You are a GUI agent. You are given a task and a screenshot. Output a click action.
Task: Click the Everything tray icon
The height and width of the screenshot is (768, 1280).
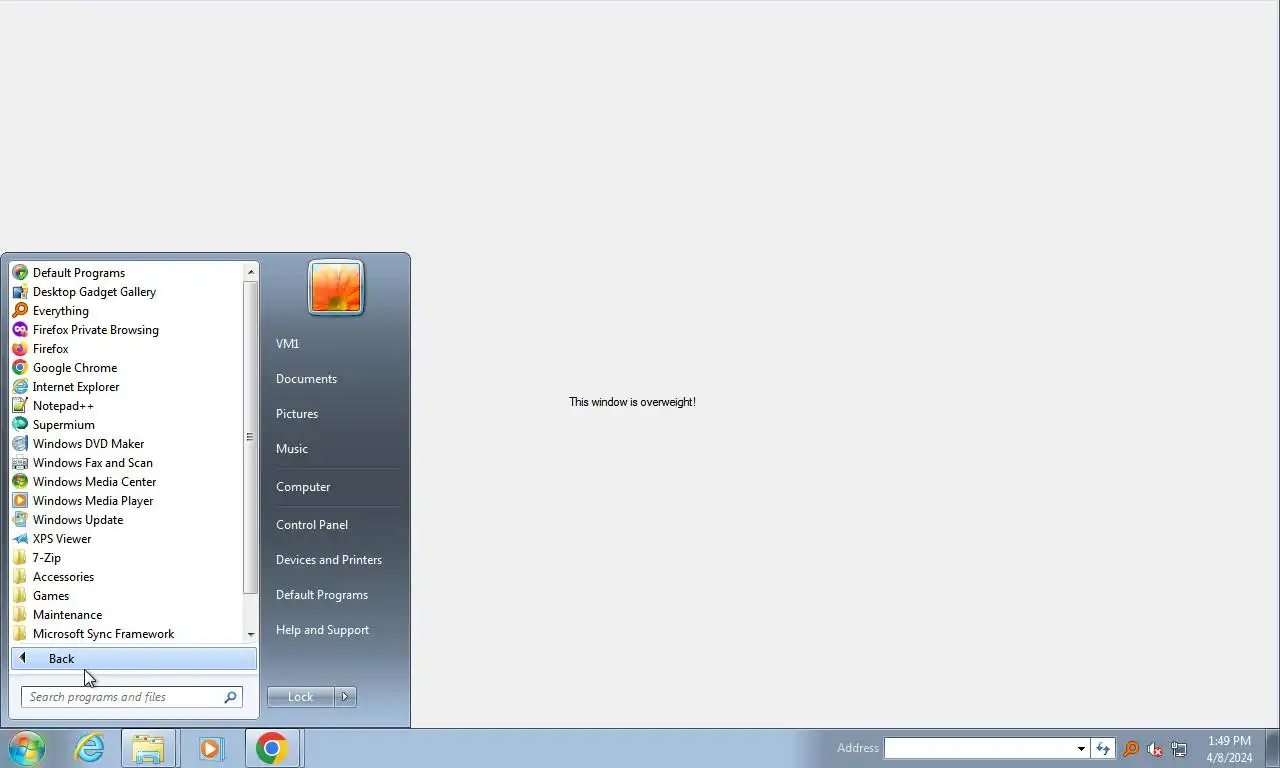click(1131, 749)
